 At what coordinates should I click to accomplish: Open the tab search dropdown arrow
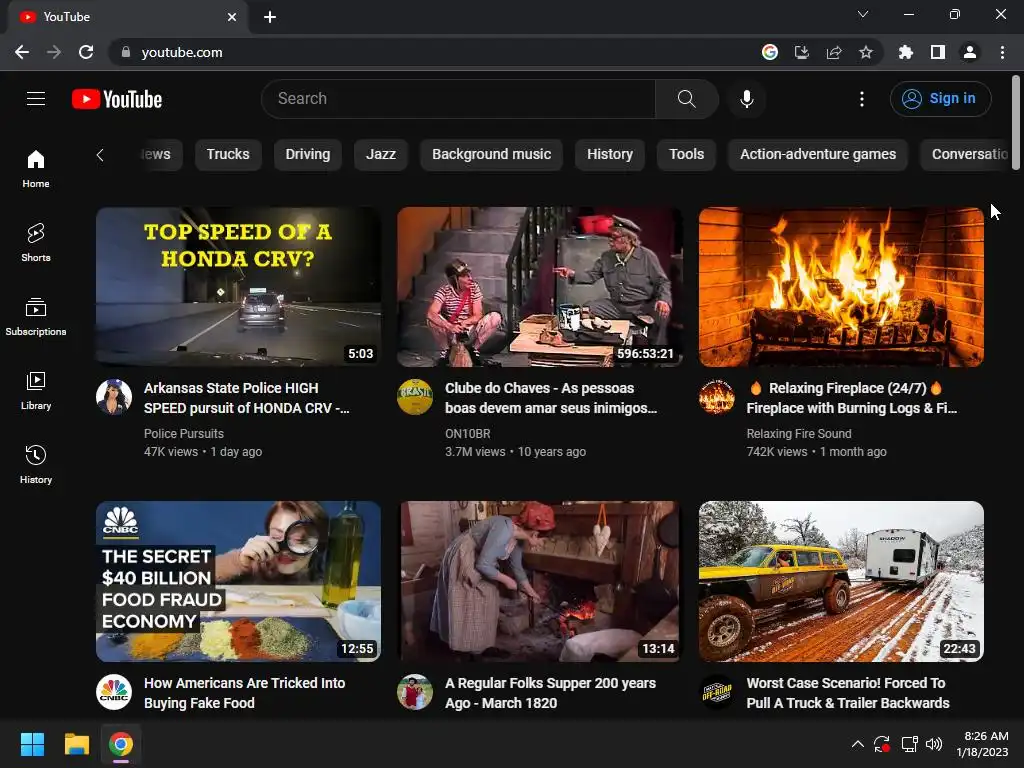pyautogui.click(x=863, y=14)
